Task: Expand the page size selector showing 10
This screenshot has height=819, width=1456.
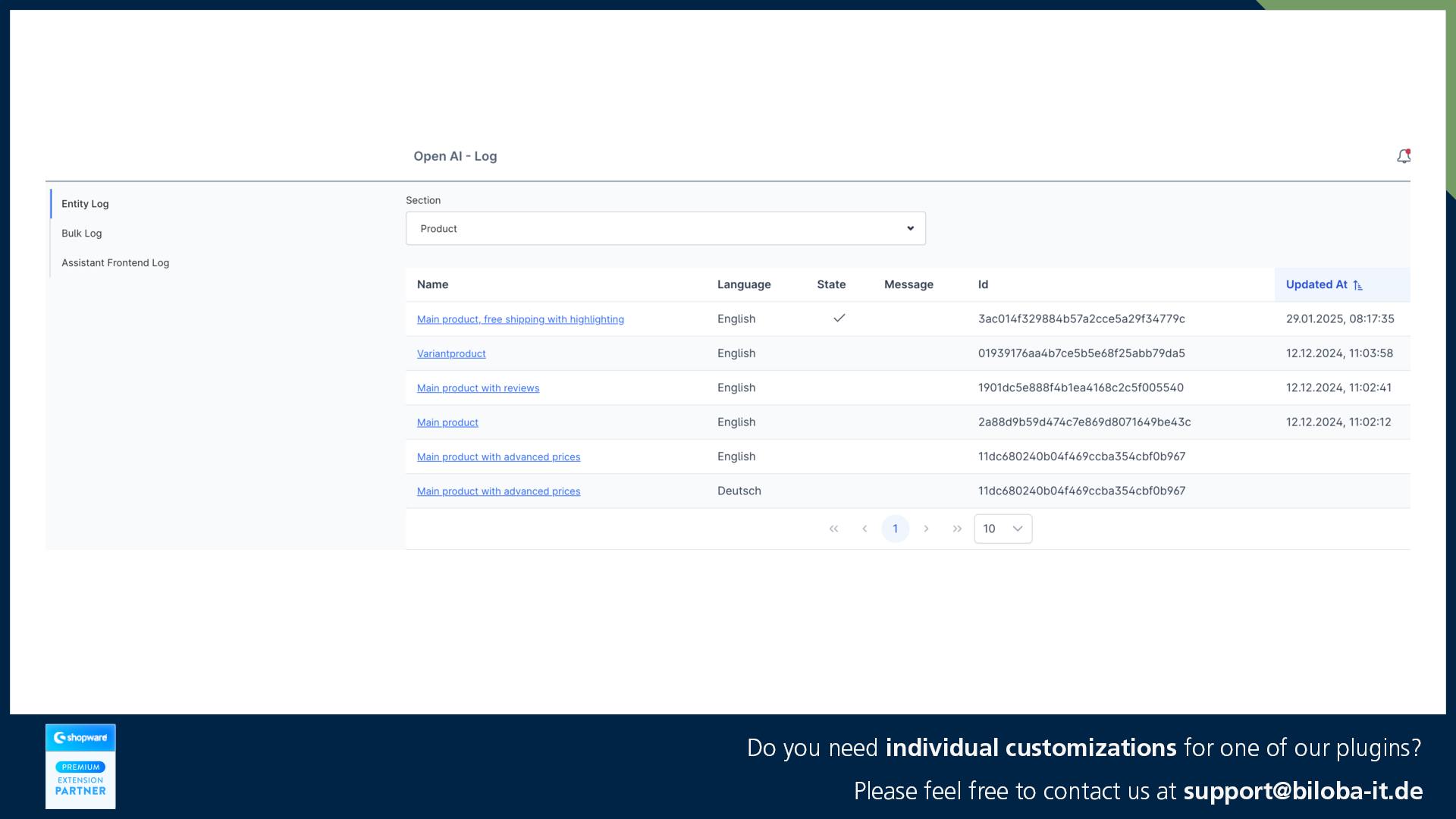Action: pyautogui.click(x=1003, y=528)
